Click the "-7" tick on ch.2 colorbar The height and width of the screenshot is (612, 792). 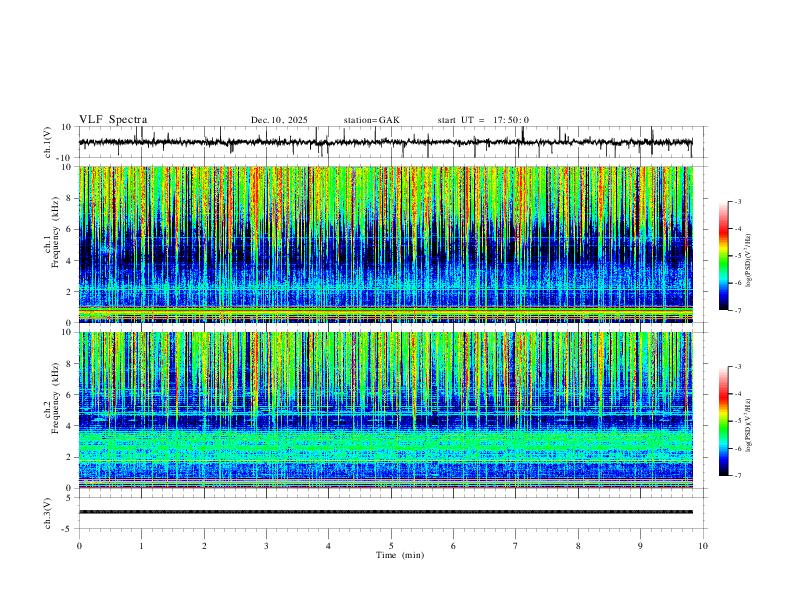(x=737, y=476)
